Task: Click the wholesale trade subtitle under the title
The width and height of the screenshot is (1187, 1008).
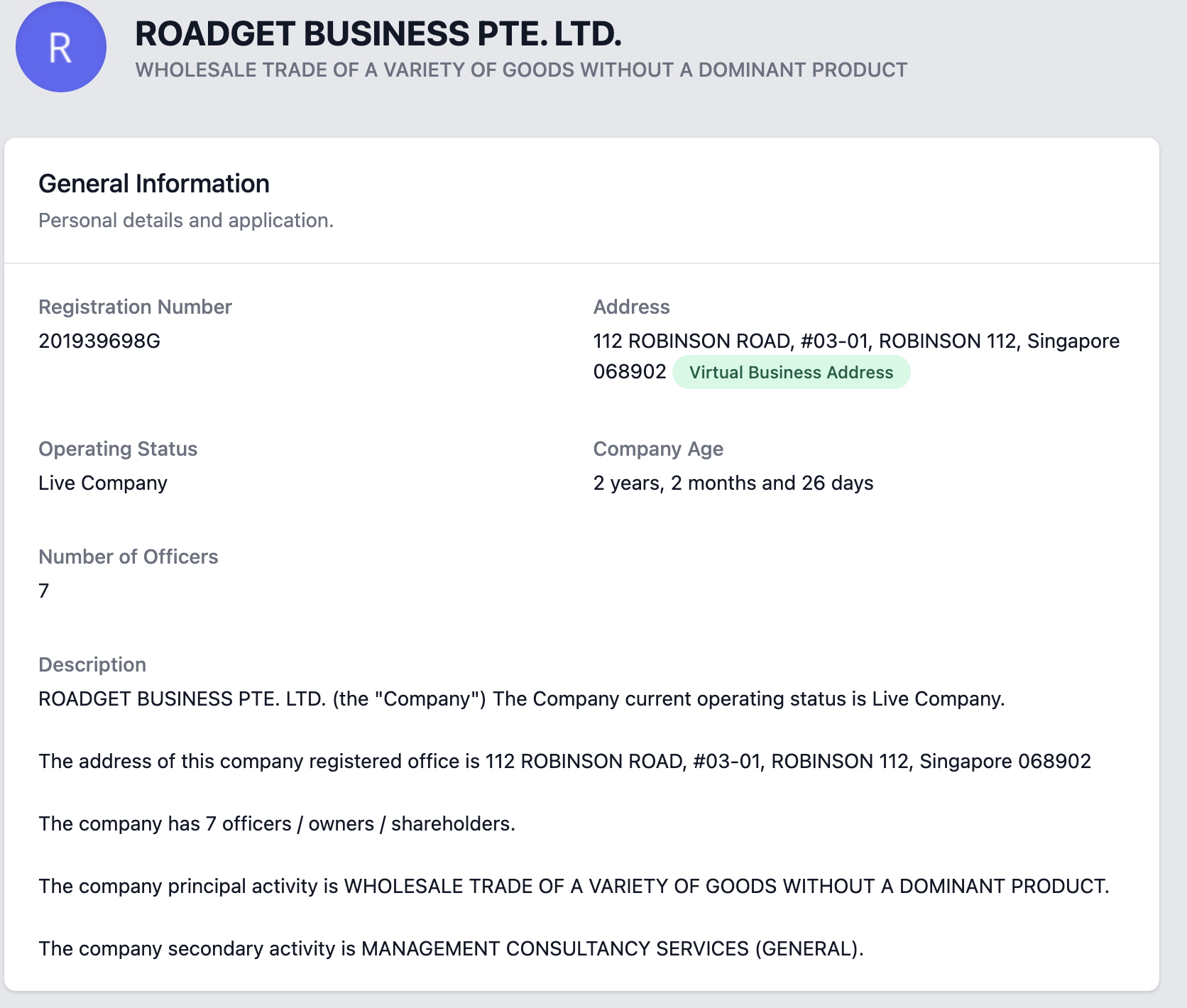Action: 521,70
